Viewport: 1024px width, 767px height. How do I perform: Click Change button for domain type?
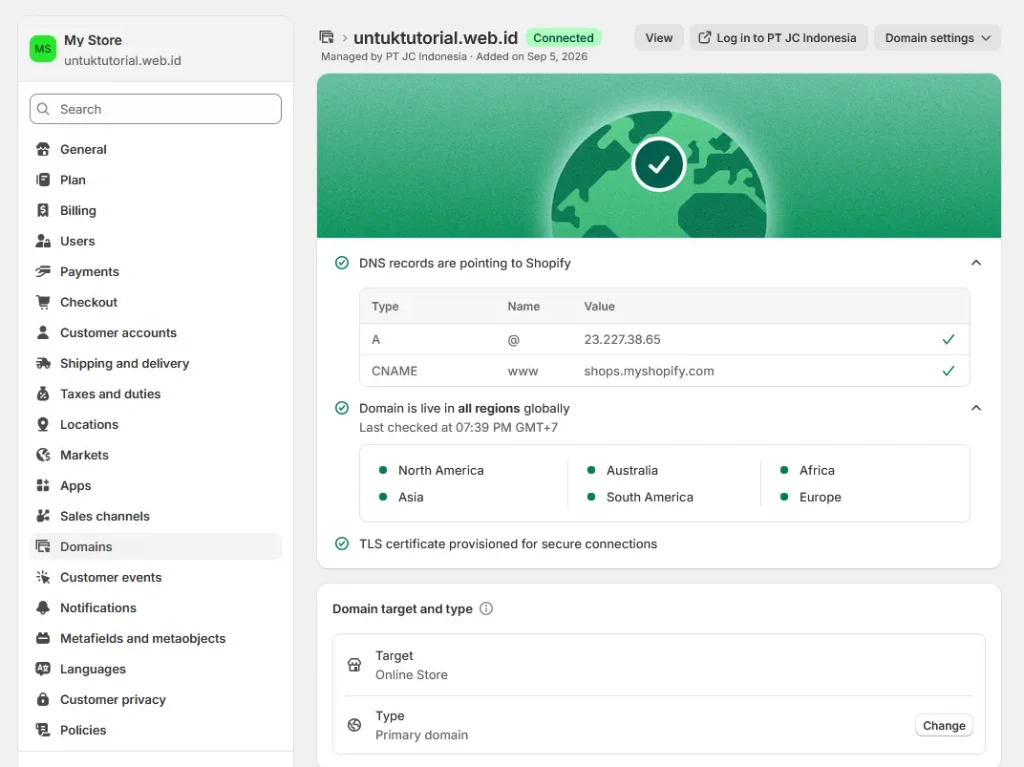coord(944,726)
